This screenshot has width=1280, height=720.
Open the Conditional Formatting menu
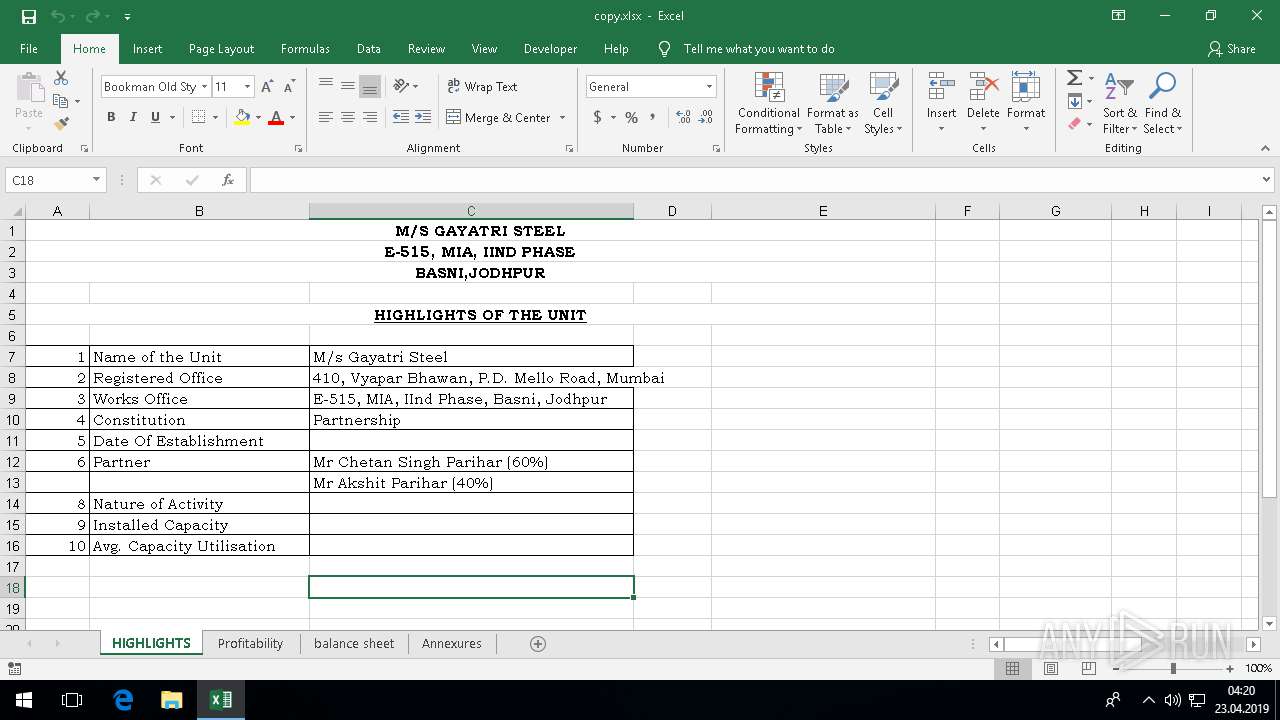pyautogui.click(x=769, y=103)
